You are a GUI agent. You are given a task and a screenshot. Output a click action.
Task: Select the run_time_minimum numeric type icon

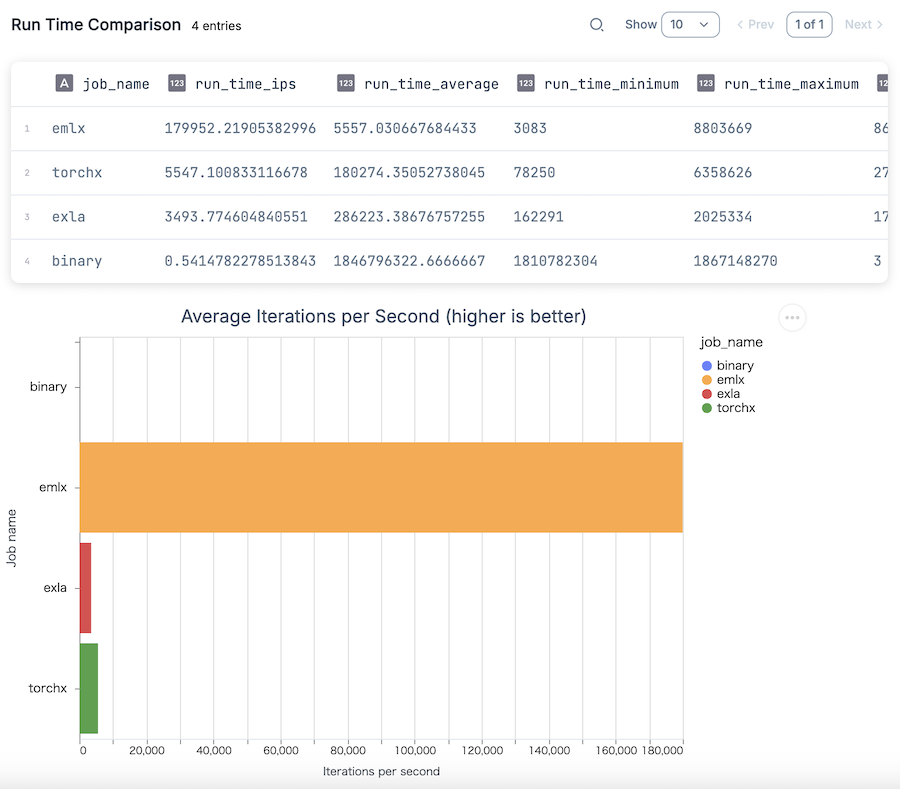point(526,83)
